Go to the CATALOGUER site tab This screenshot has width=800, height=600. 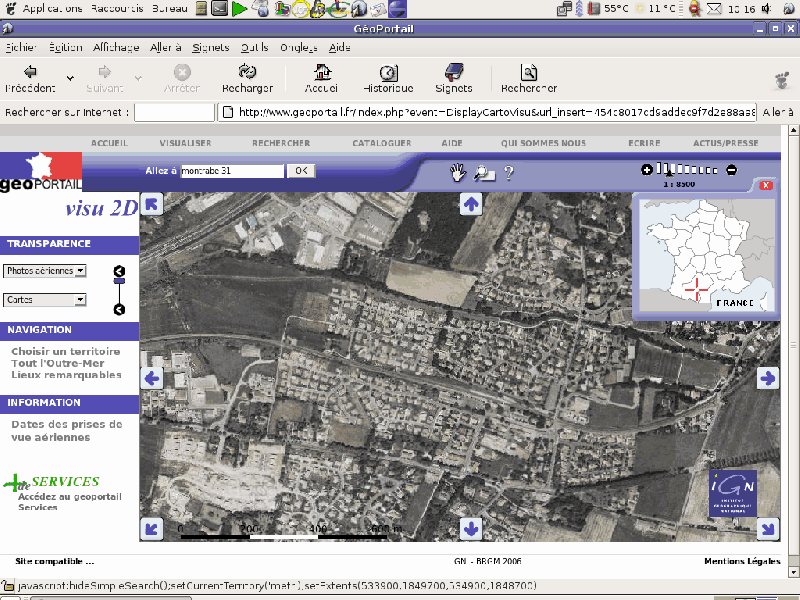coord(382,143)
